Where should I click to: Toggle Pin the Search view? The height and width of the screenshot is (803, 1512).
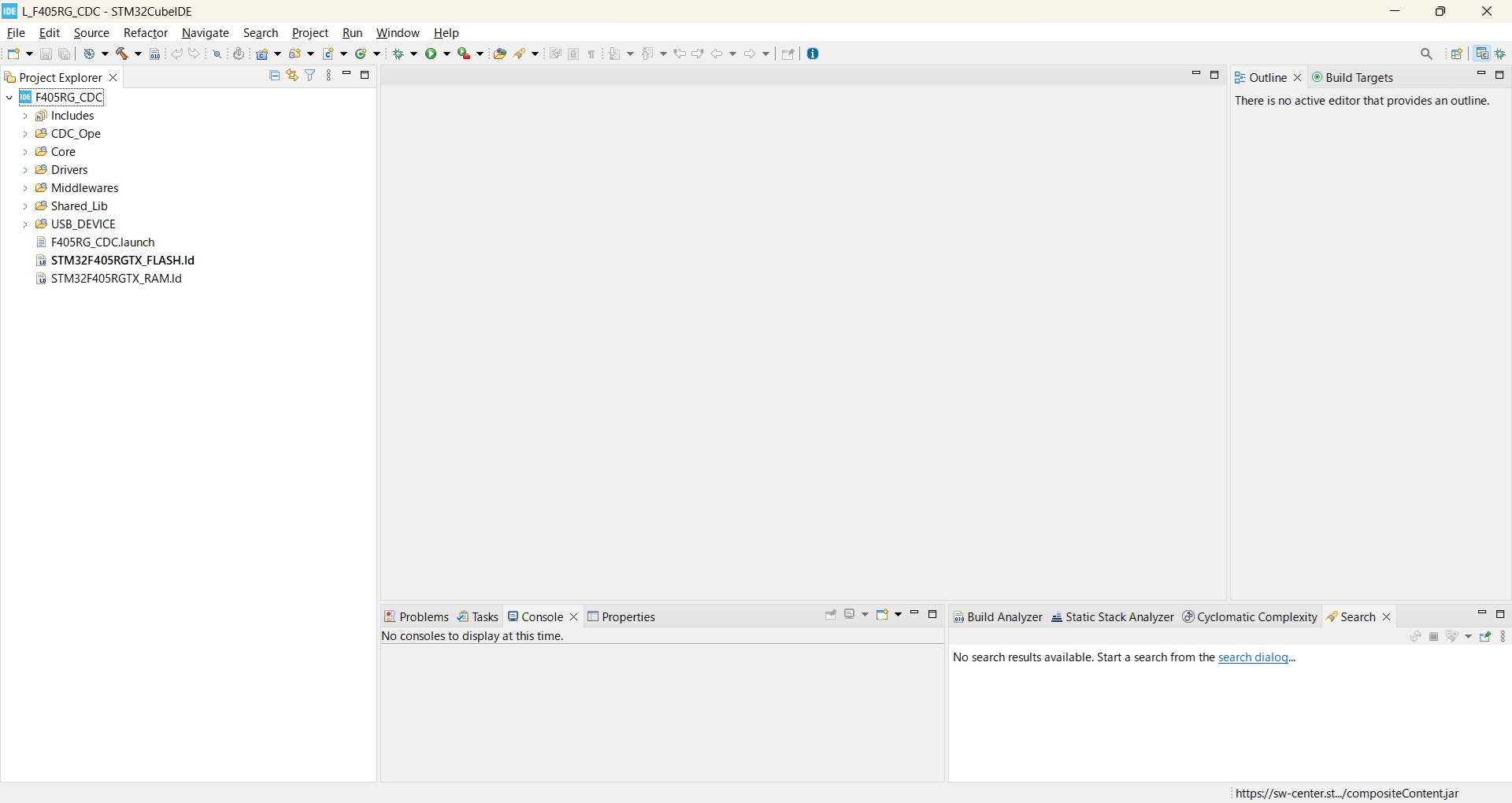1486,637
